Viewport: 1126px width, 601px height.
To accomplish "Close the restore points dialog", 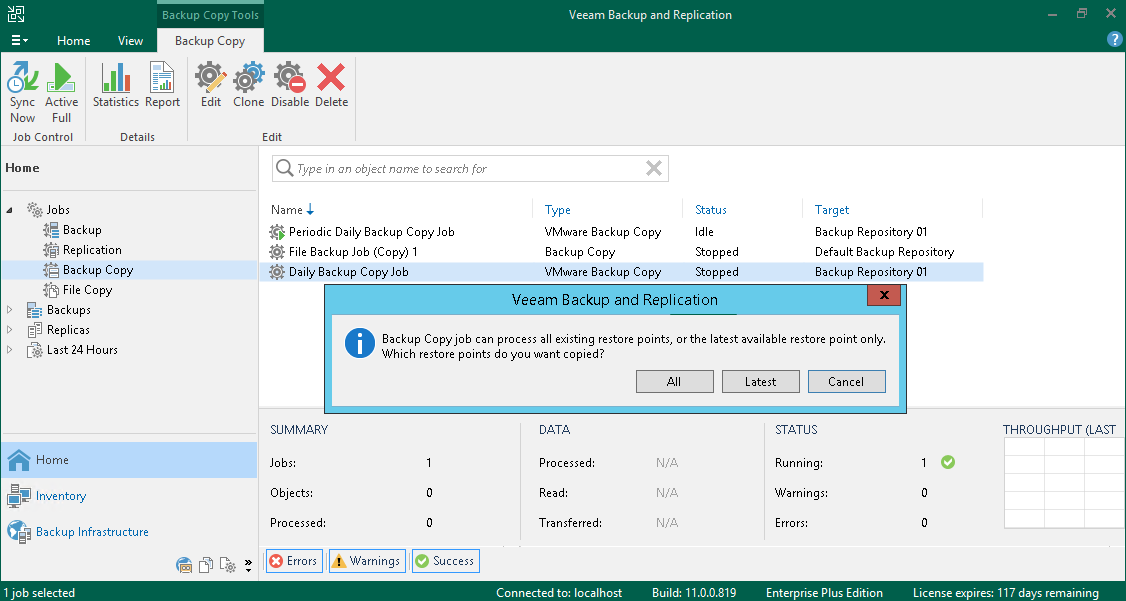I will click(x=884, y=296).
